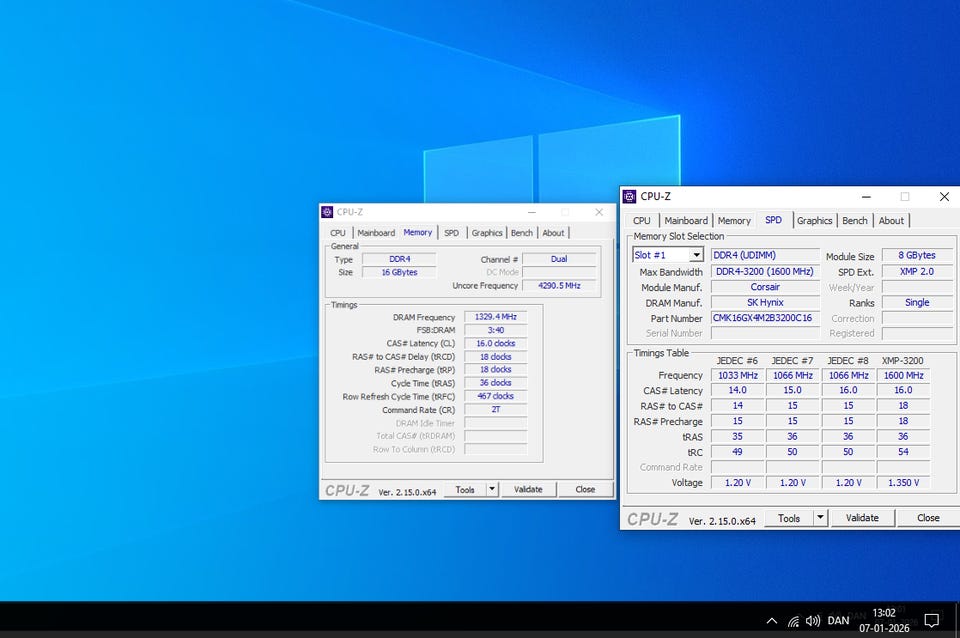Screen dimensions: 960x638
Task: Open the notification action center icon
Action: coord(931,620)
